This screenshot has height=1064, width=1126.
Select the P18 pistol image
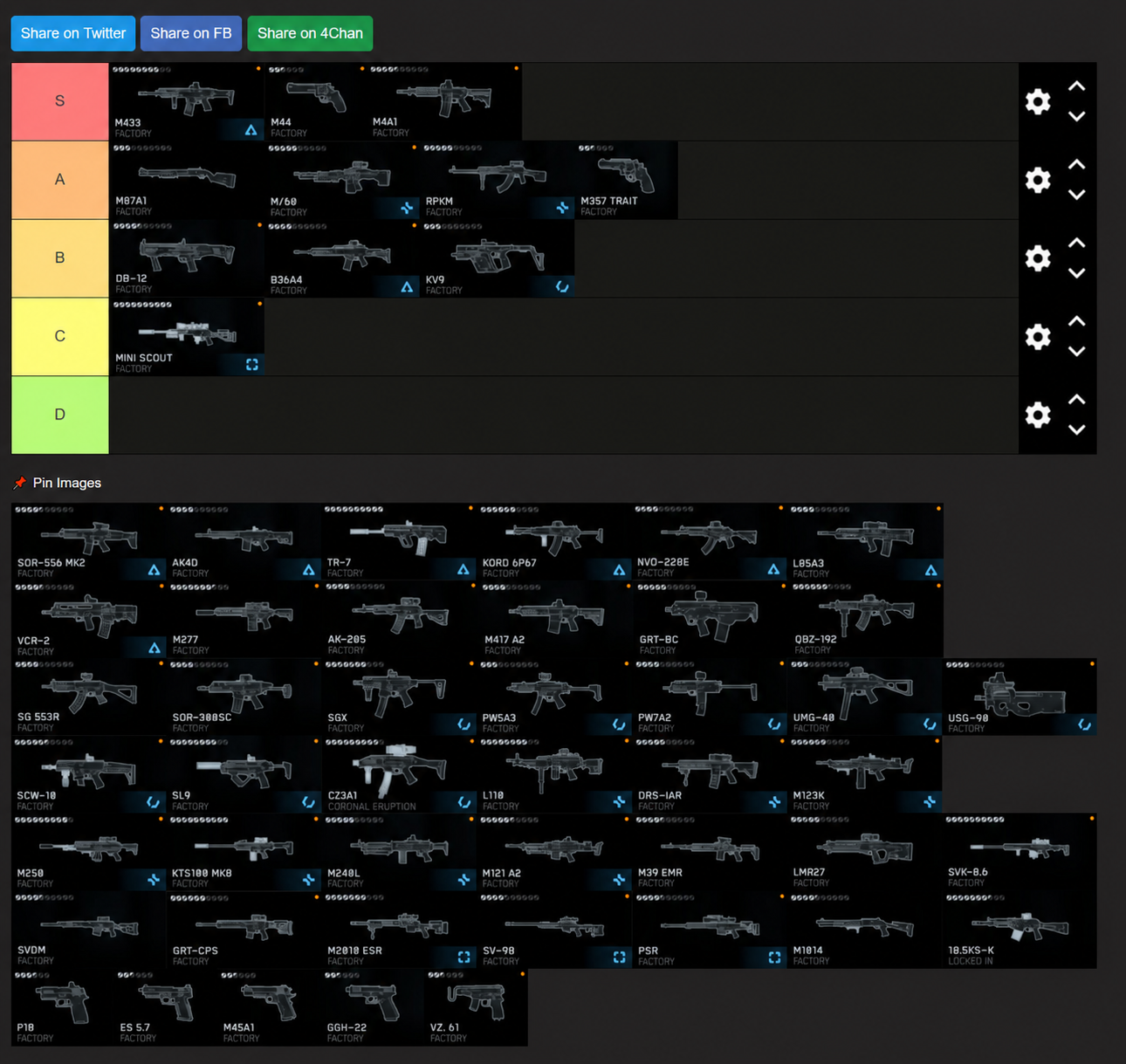[x=63, y=1007]
